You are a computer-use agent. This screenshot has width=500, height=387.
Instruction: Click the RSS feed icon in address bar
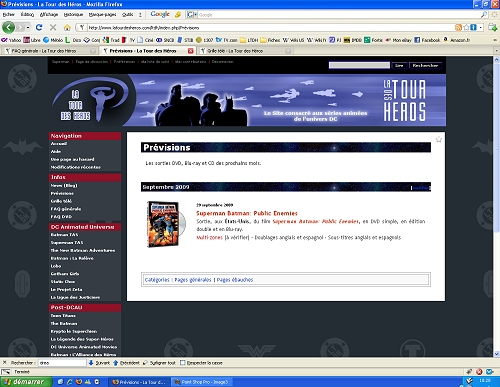click(458, 27)
